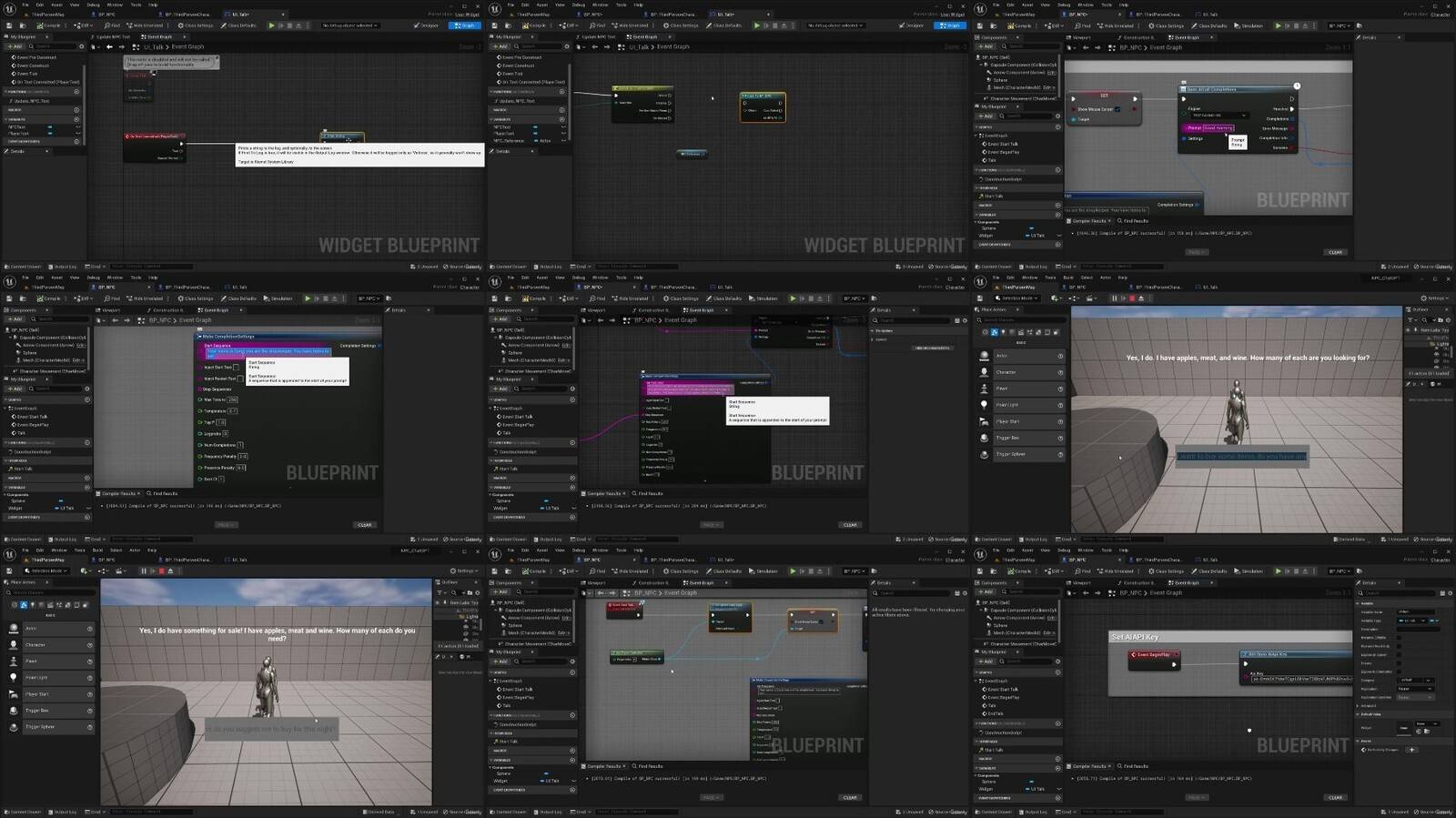
Task: Select Basic category icon in middle-right Place Actors
Action: 995,332
